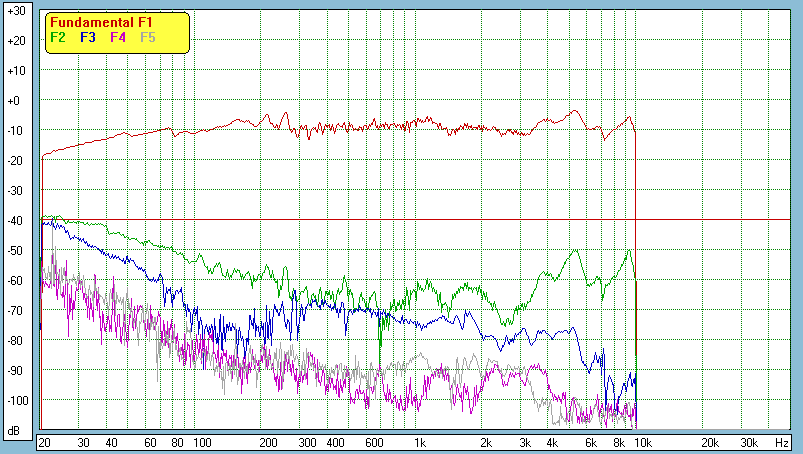Click the 200 frequency axis label
This screenshot has height=454, width=803.
tap(268, 442)
